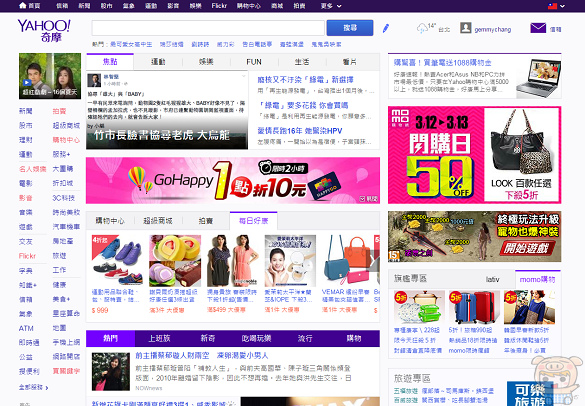Click the blue pencil handwriting icon
Viewport: 585px width, 406px height.
coord(386,28)
